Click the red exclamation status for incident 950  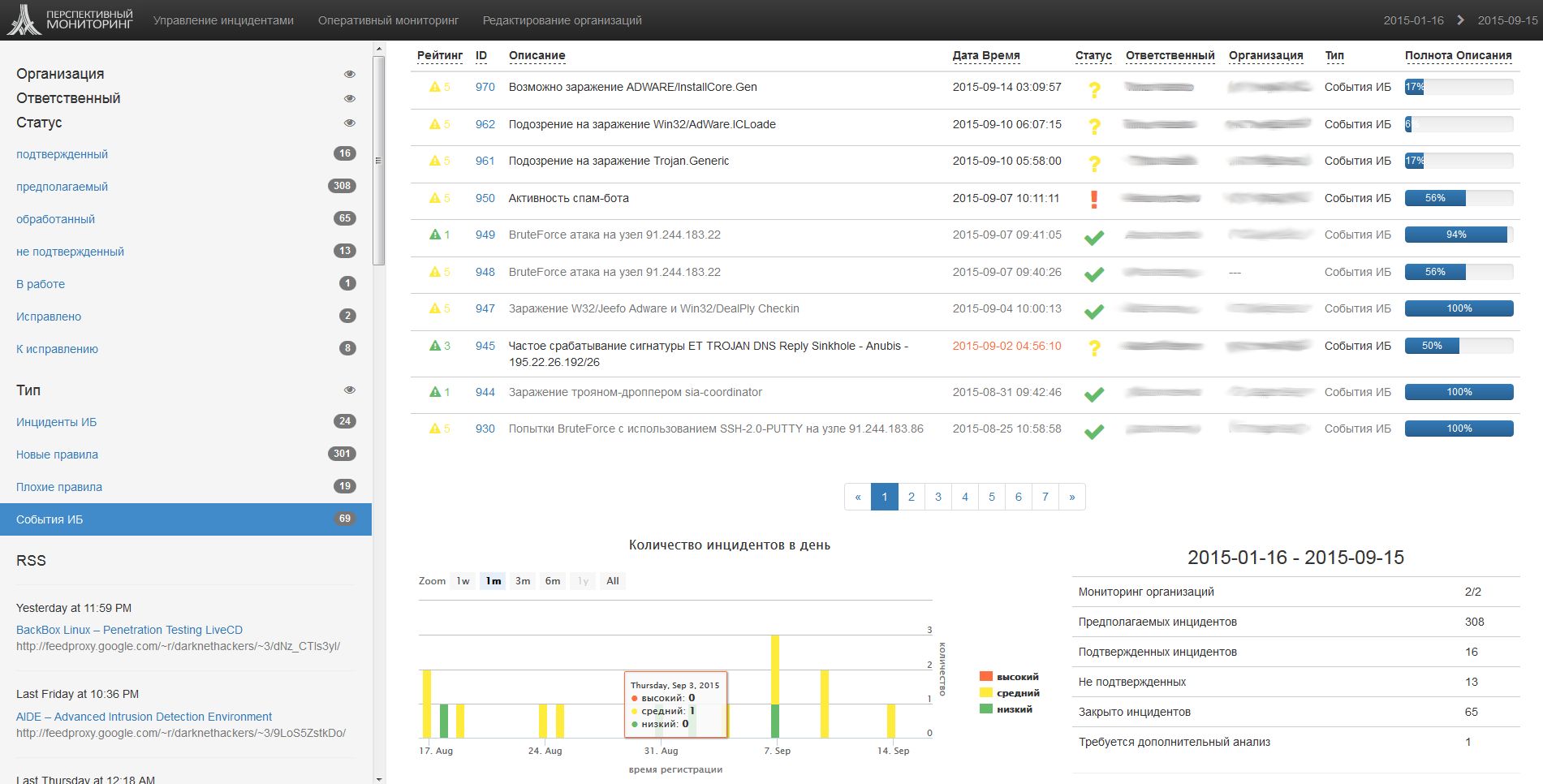click(1094, 200)
